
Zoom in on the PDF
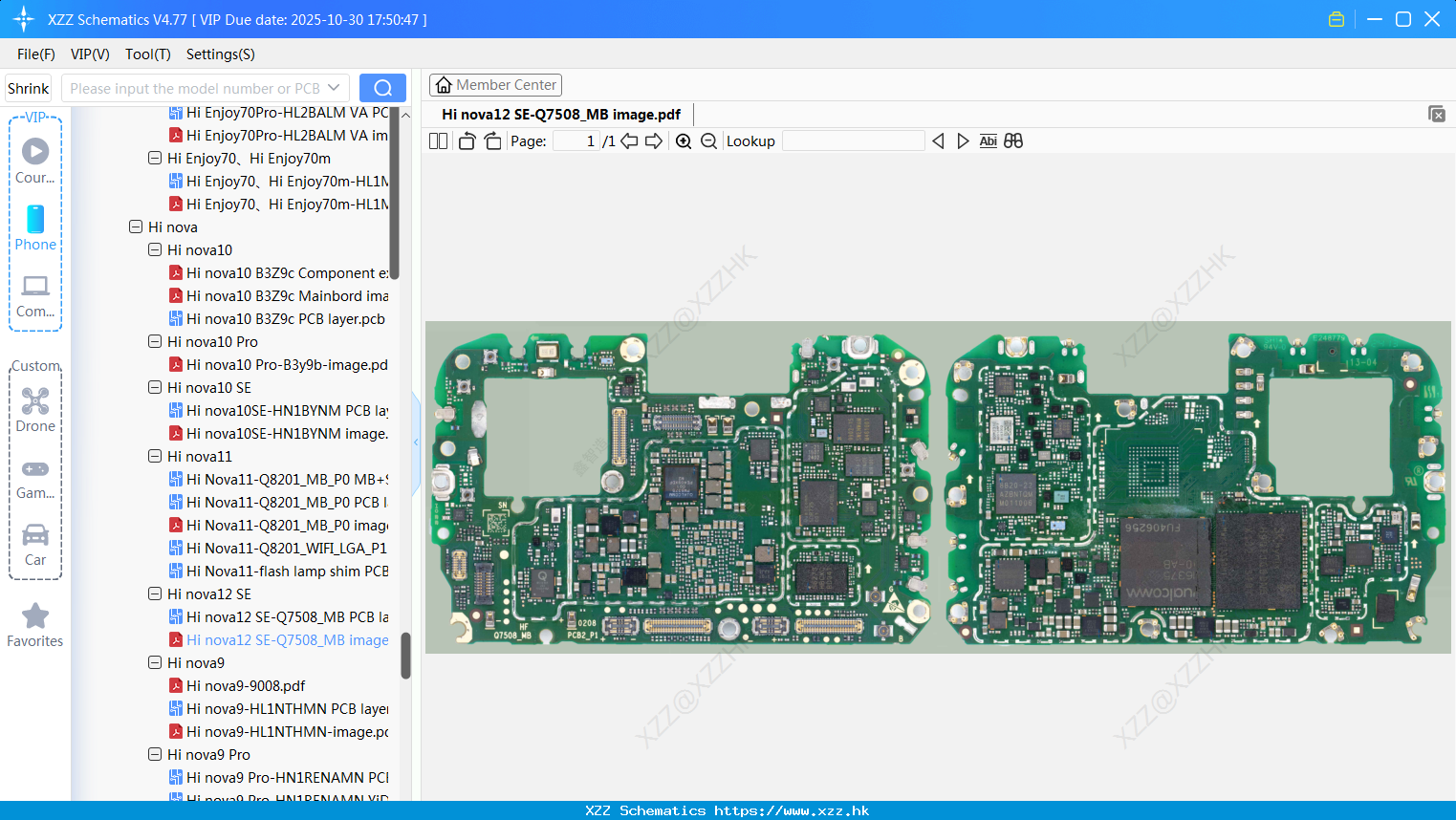[x=684, y=140]
